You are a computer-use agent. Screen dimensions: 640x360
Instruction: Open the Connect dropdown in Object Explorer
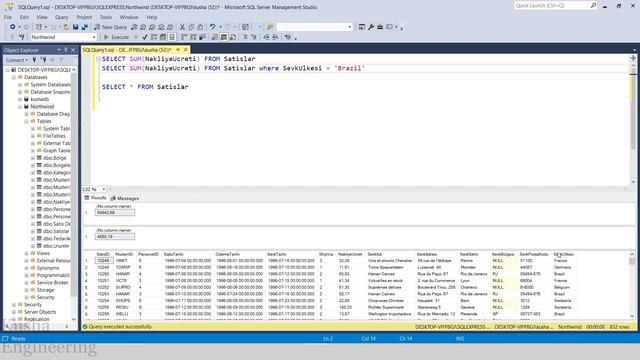coord(16,60)
